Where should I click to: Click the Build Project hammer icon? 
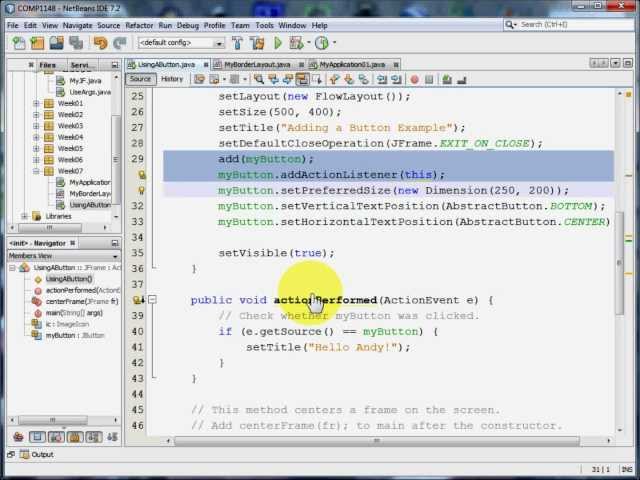coord(237,43)
